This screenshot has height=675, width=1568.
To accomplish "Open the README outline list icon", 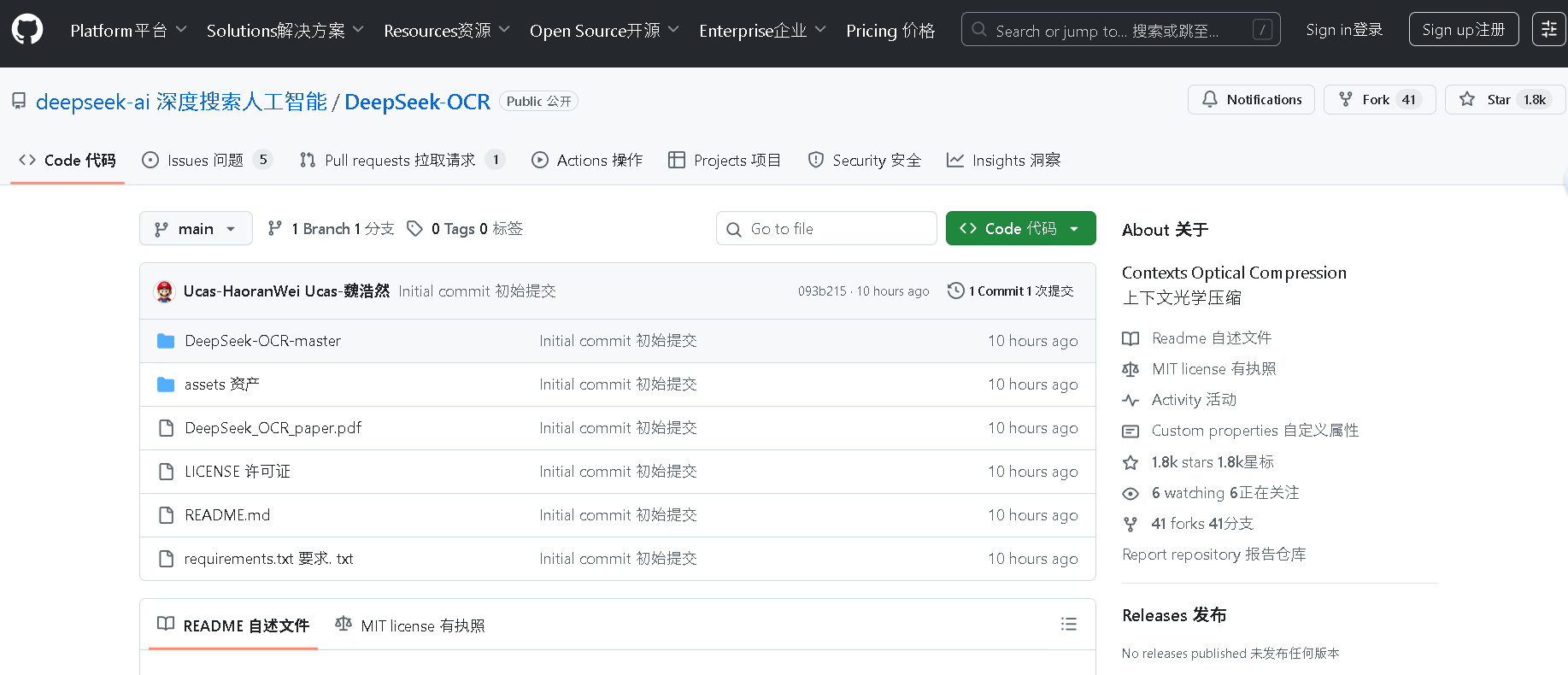I will (1068, 625).
